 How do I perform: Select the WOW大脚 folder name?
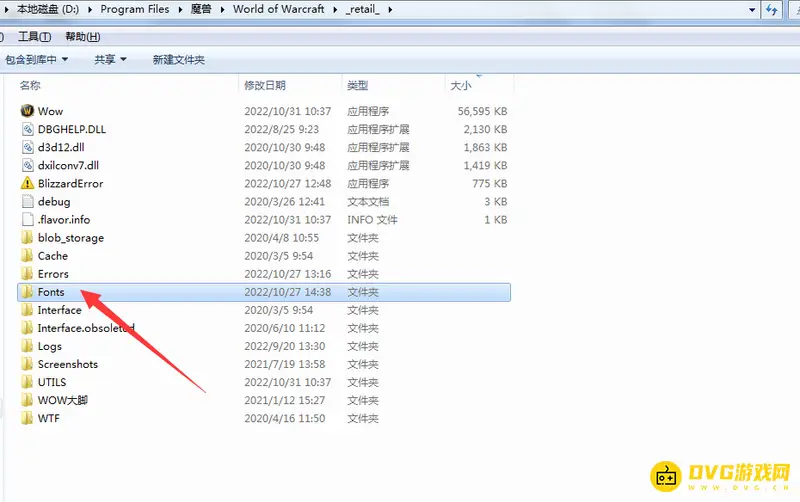63,400
